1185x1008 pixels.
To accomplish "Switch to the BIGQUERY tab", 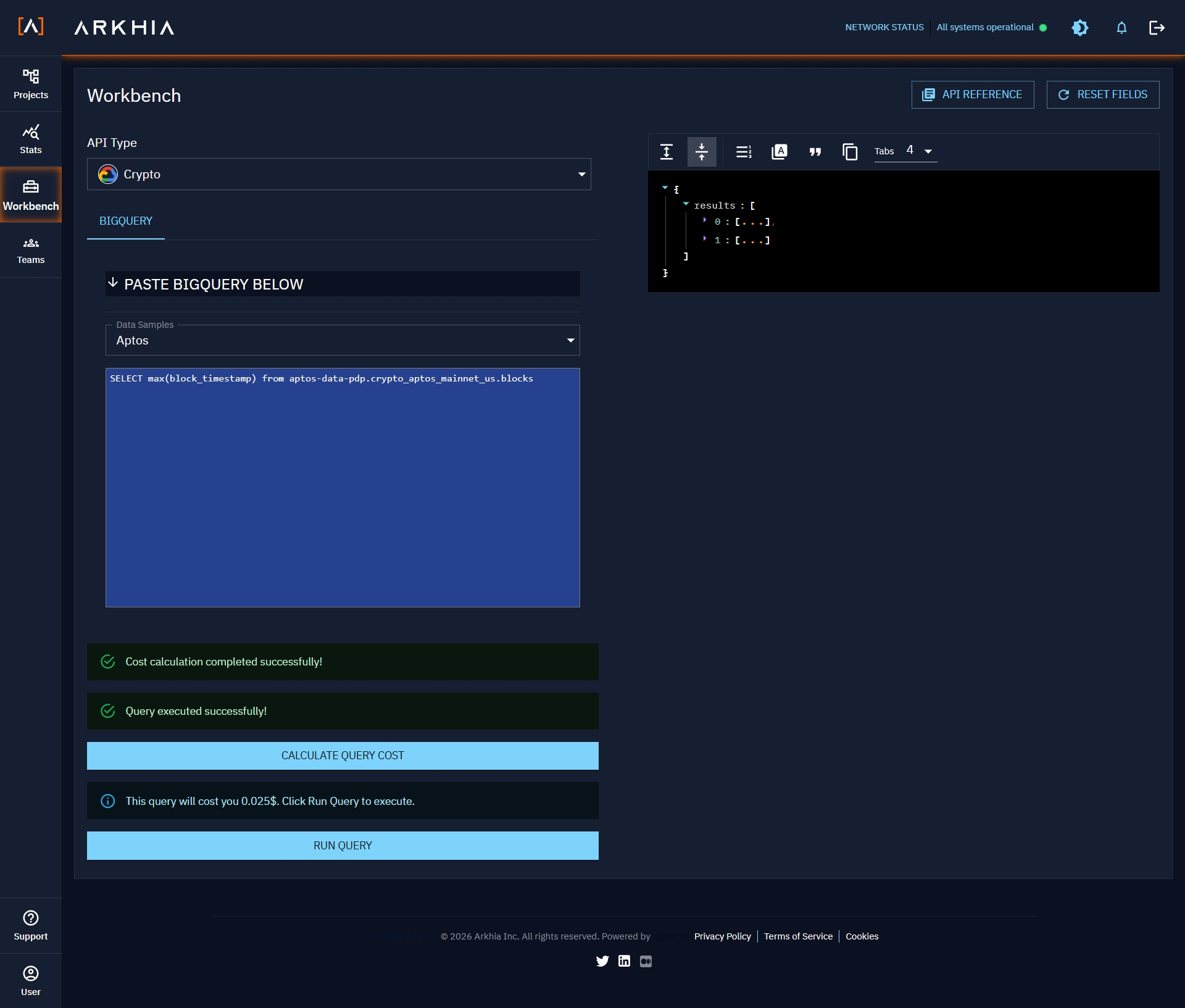I will 125,221.
